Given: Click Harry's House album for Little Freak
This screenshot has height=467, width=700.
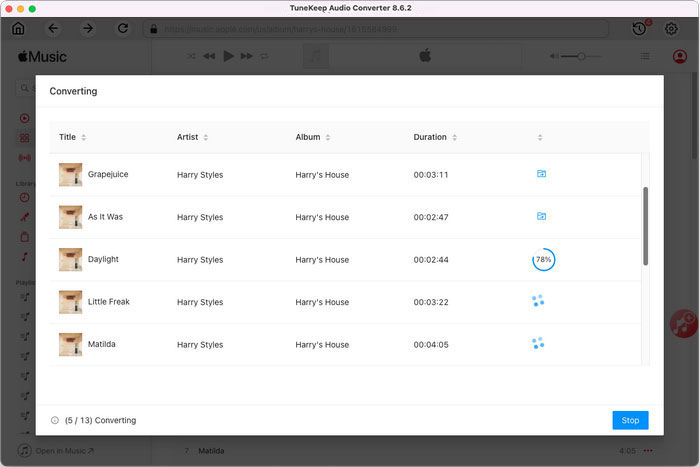Looking at the screenshot, I should pos(322,302).
